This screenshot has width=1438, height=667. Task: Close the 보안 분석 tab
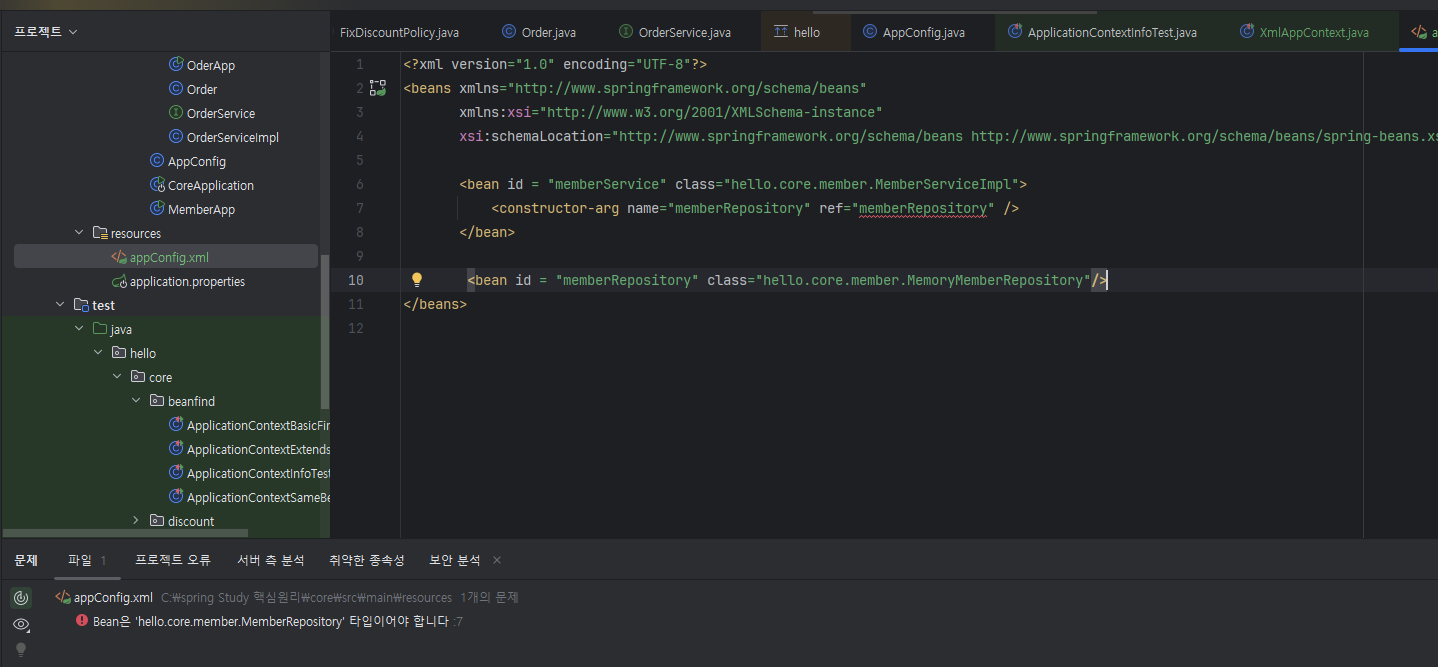(x=497, y=560)
